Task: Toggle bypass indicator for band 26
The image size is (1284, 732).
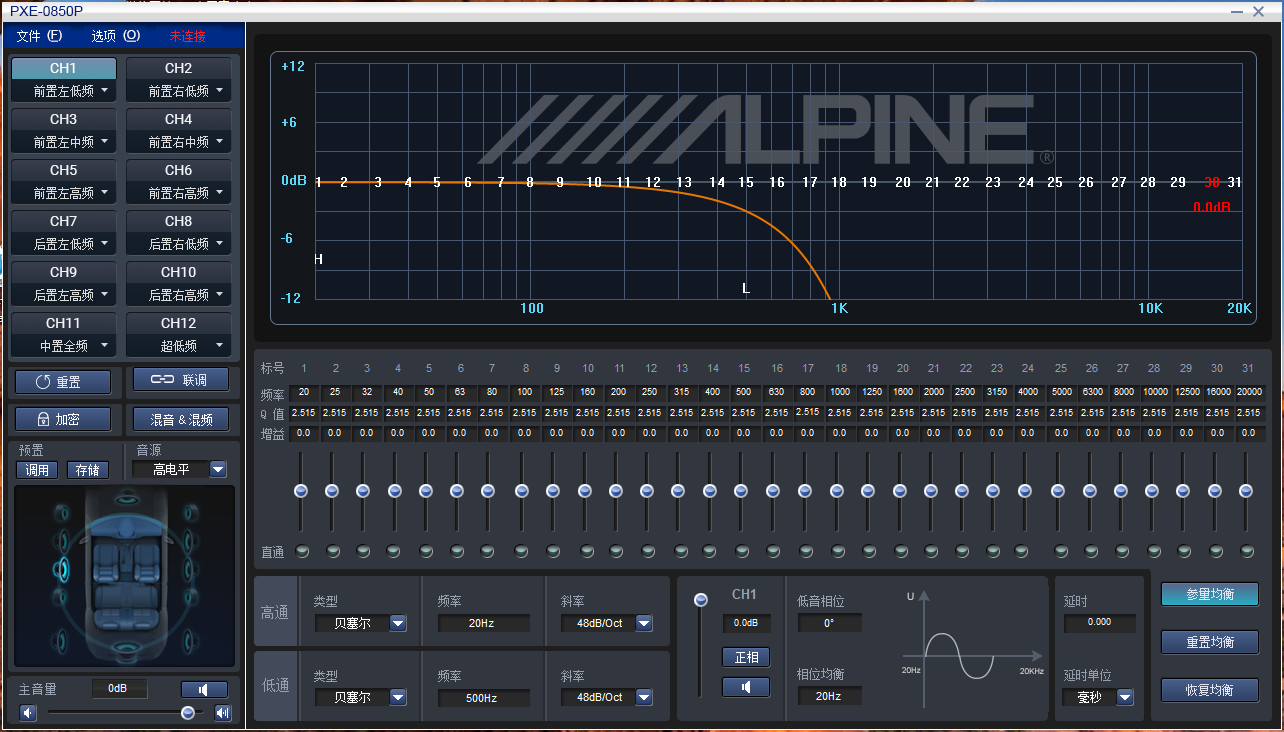Action: (x=1091, y=551)
